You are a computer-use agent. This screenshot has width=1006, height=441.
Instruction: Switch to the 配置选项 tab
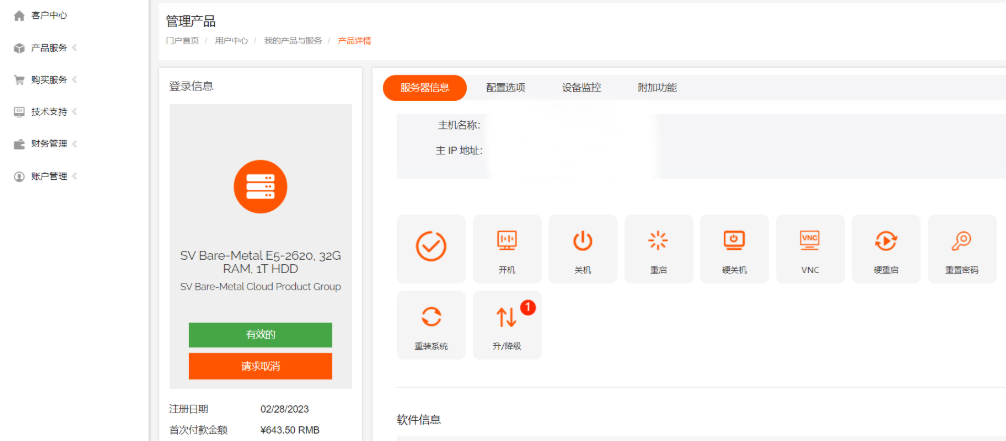coord(506,88)
